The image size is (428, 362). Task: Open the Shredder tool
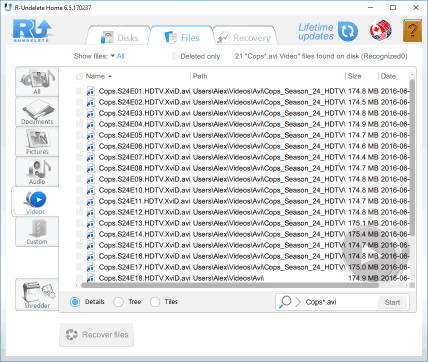point(37,295)
